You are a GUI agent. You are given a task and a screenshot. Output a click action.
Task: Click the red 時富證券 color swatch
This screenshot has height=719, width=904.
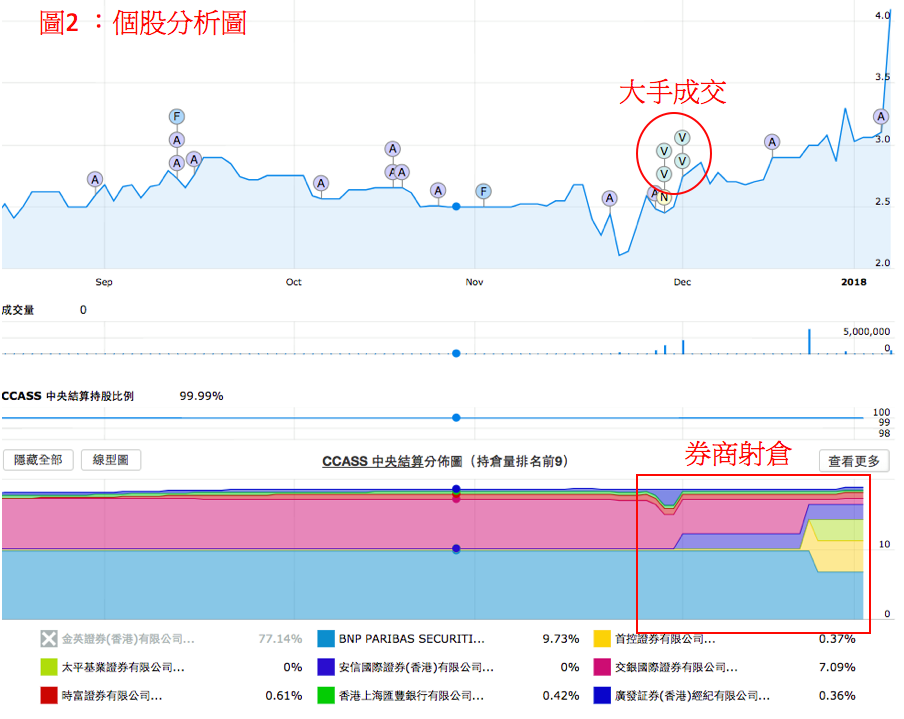point(48,695)
